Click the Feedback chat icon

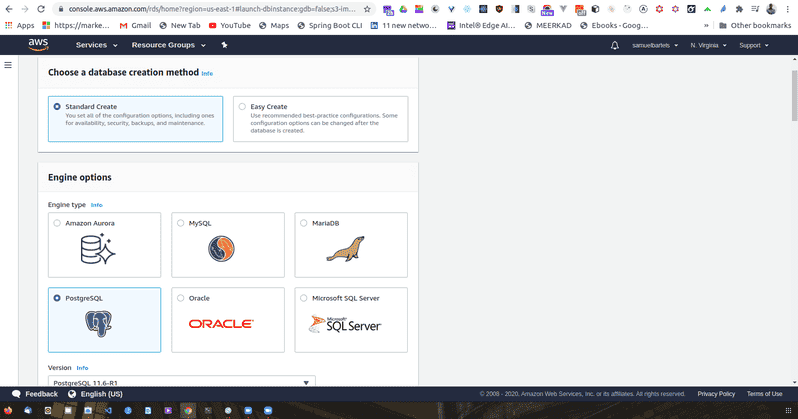tap(16, 394)
